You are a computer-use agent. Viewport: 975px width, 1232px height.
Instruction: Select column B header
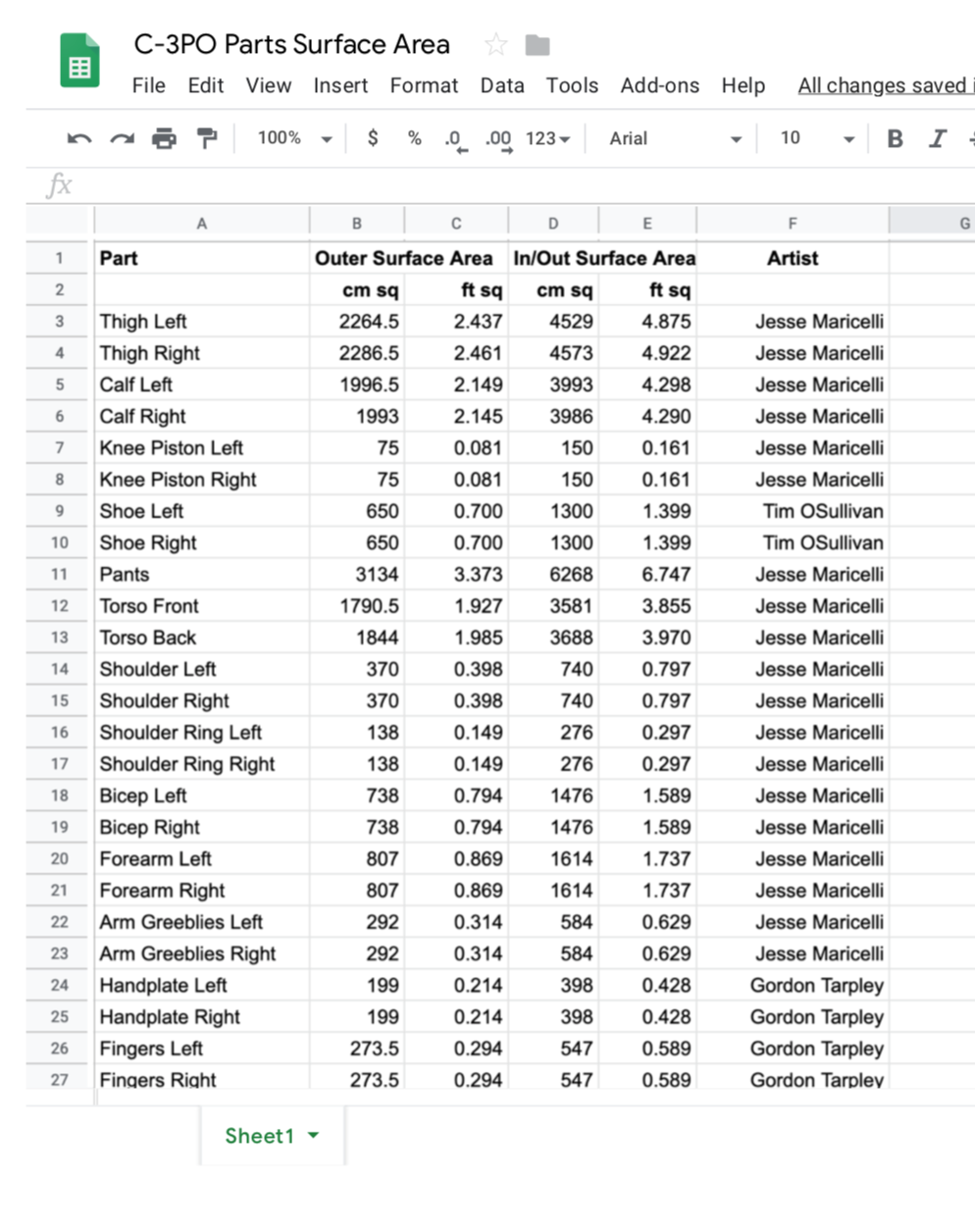[x=357, y=223]
